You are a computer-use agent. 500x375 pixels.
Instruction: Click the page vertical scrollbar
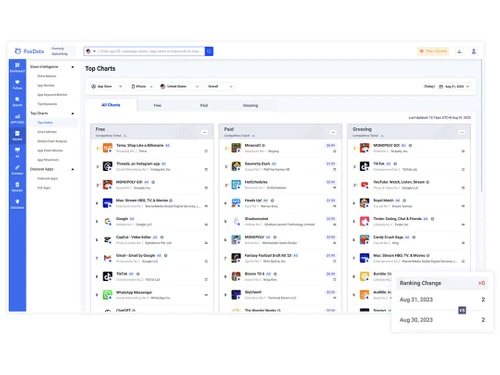click(x=481, y=127)
